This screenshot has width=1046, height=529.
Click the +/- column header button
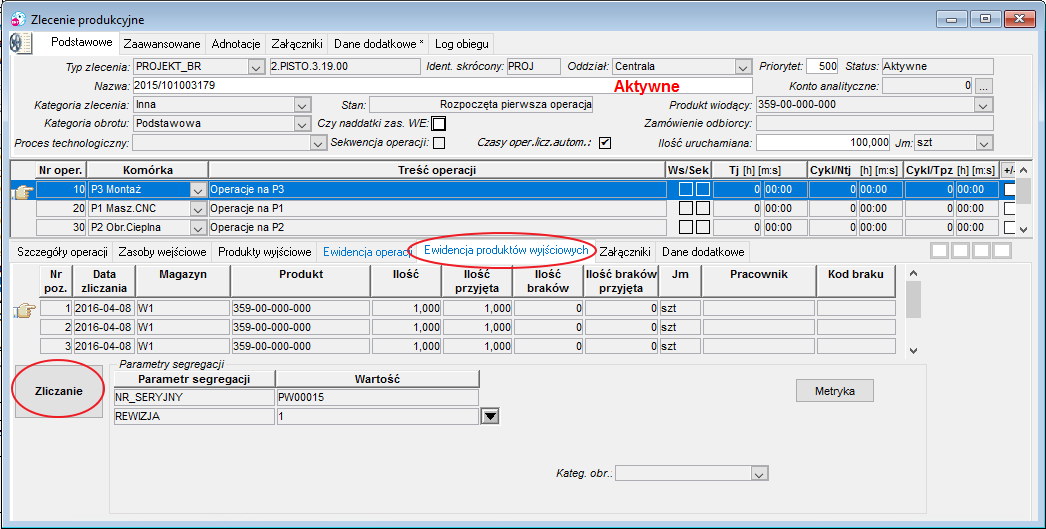(1009, 170)
